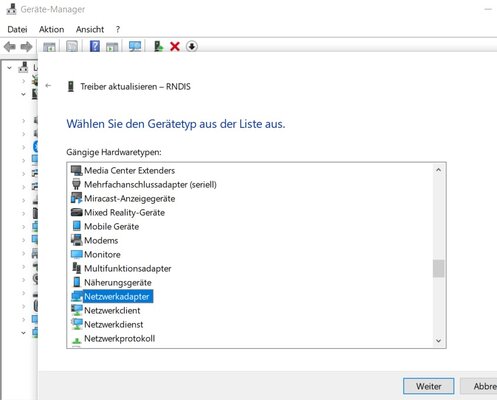Toggle the action pane toolbar icon

click(112, 47)
